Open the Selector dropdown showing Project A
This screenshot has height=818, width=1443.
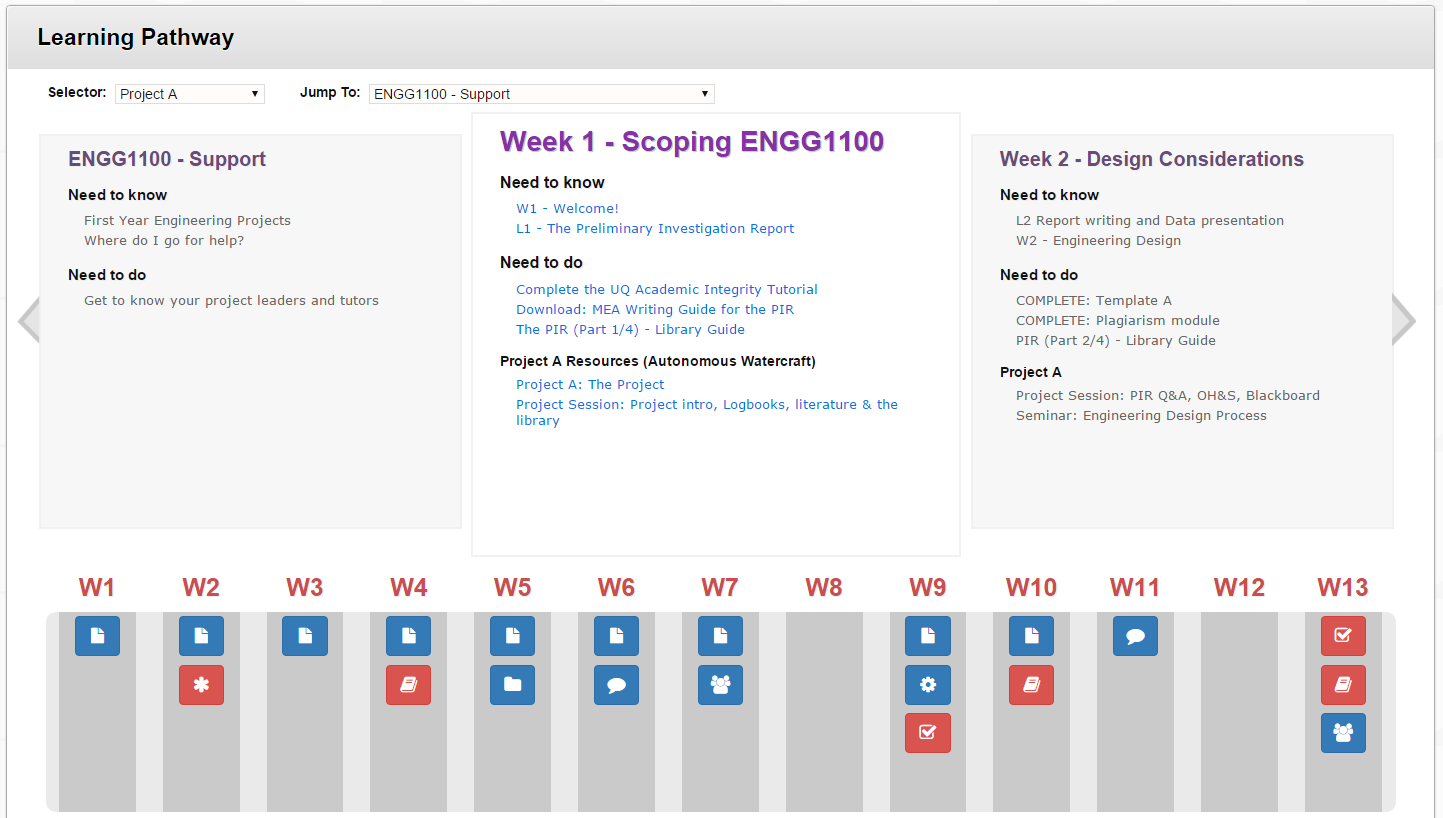190,94
